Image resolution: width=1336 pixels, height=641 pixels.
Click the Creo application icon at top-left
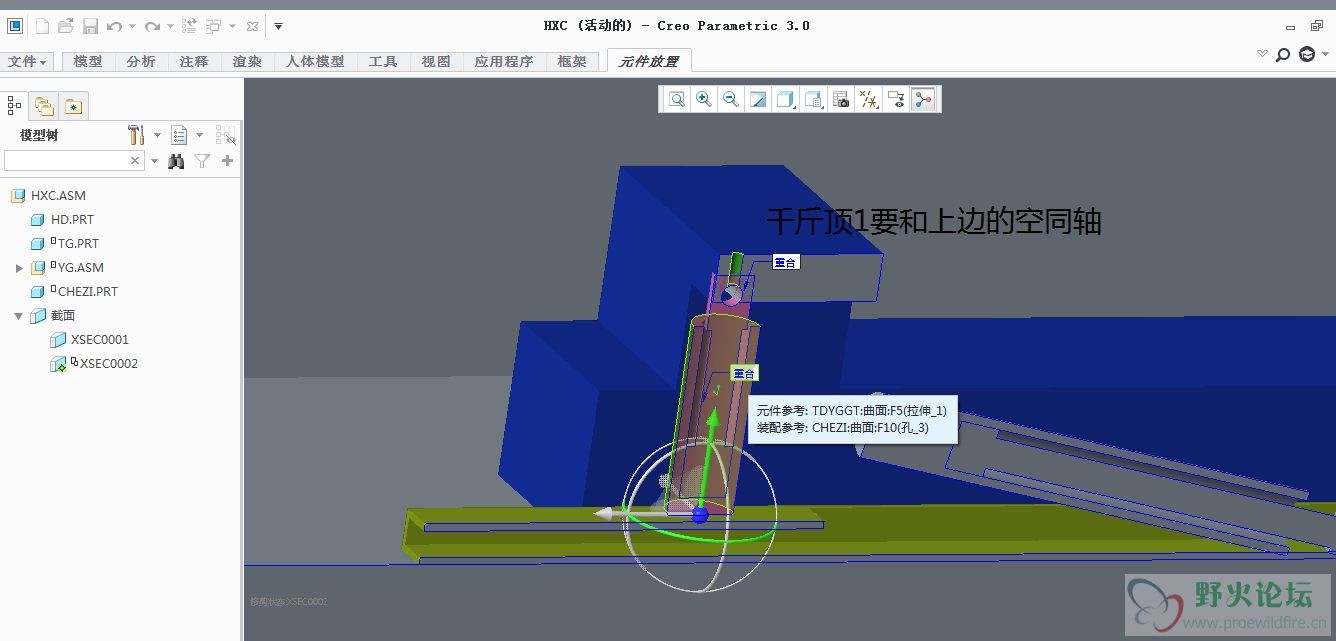tap(15, 26)
